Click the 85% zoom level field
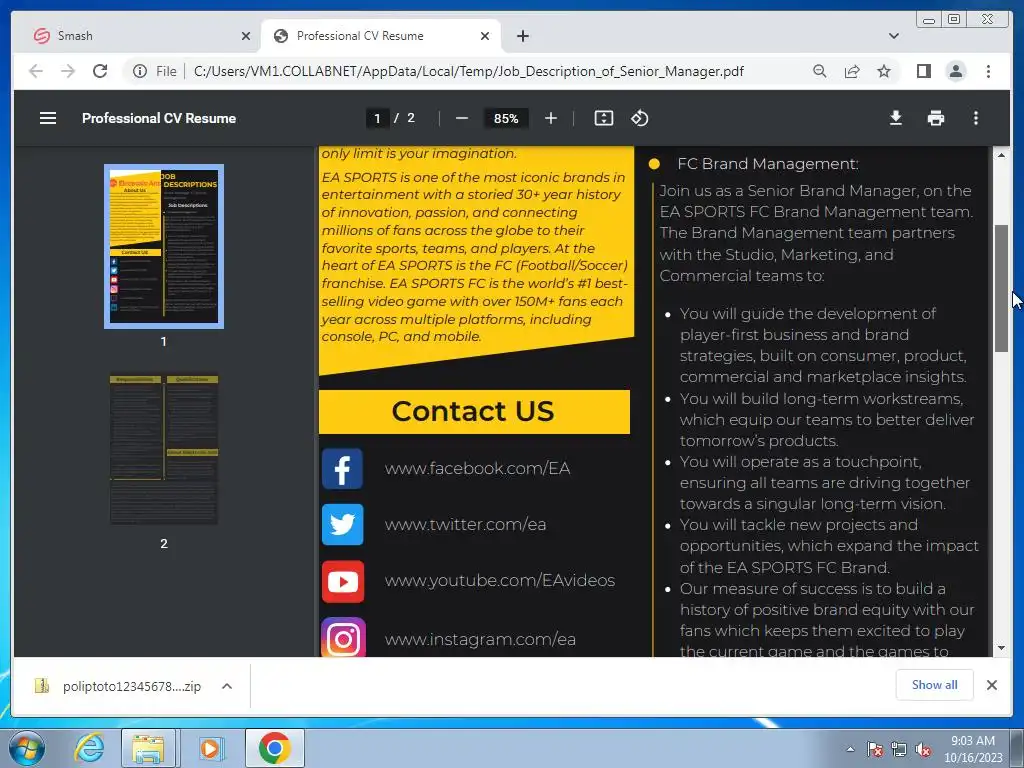1024x768 pixels. pyautogui.click(x=506, y=118)
